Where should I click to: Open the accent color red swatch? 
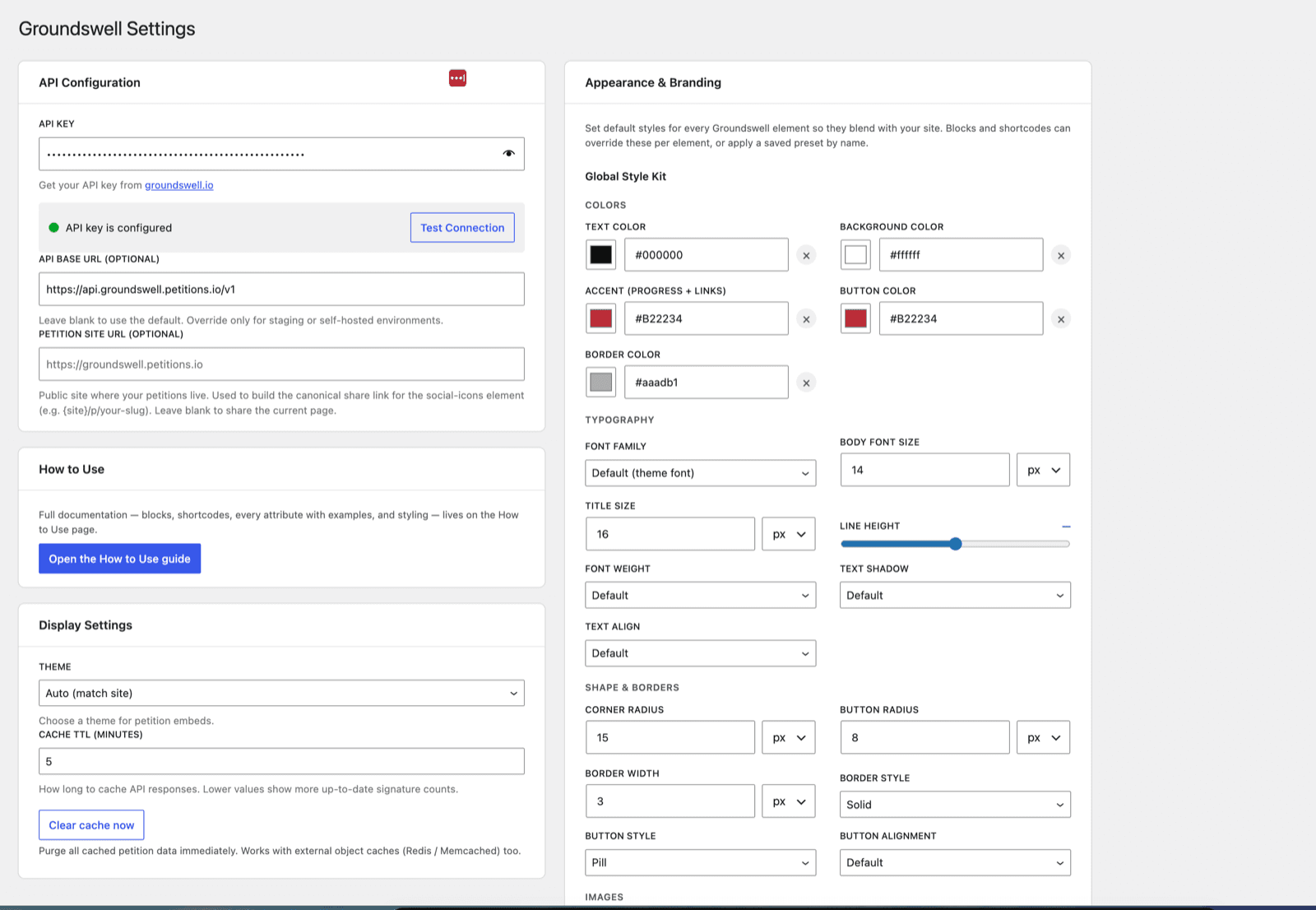pyautogui.click(x=601, y=318)
